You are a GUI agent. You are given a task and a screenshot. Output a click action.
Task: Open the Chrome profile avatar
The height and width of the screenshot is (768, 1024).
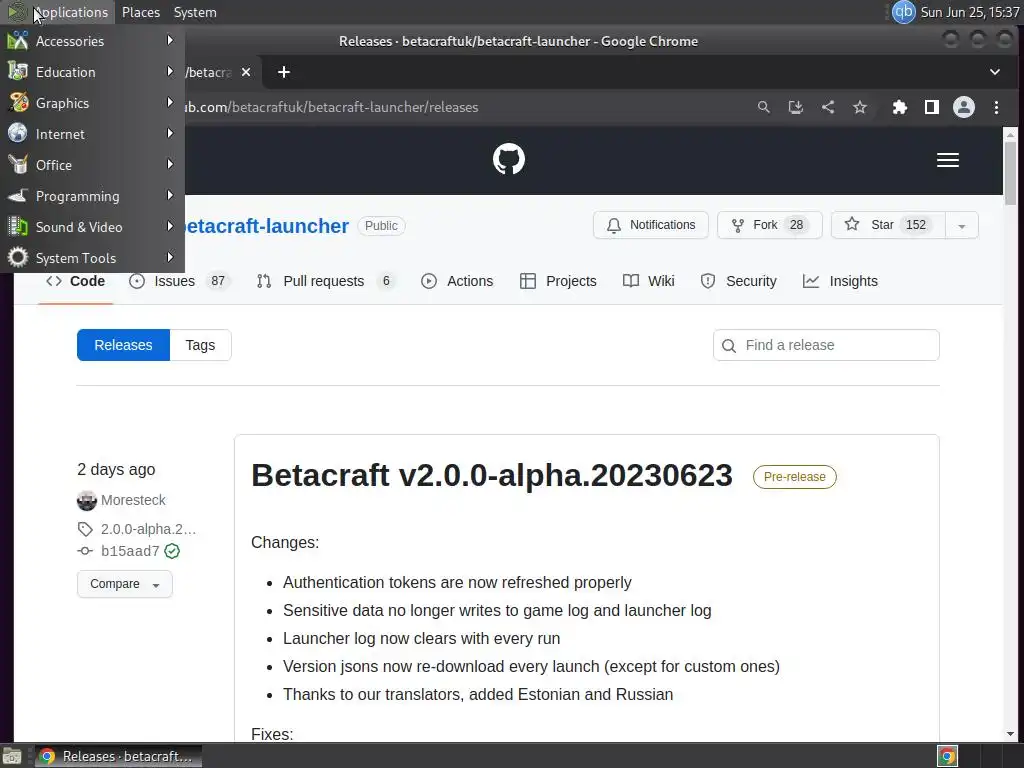point(964,107)
